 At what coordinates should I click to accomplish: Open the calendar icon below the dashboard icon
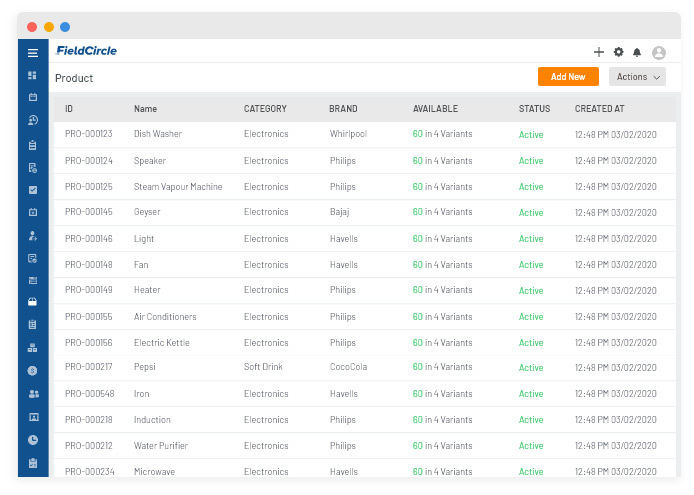33,97
